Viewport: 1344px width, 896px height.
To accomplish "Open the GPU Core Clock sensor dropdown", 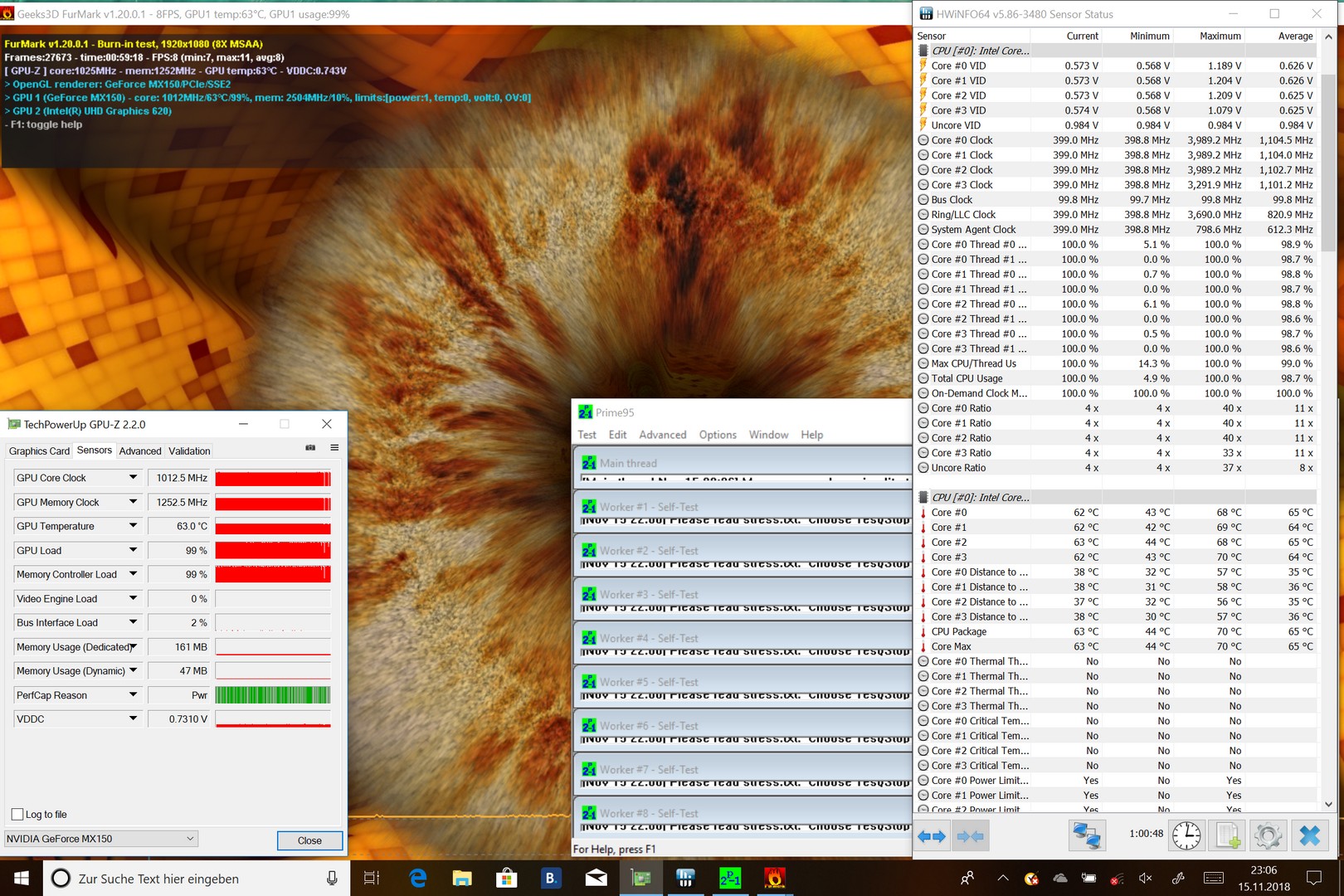I will click(x=133, y=478).
